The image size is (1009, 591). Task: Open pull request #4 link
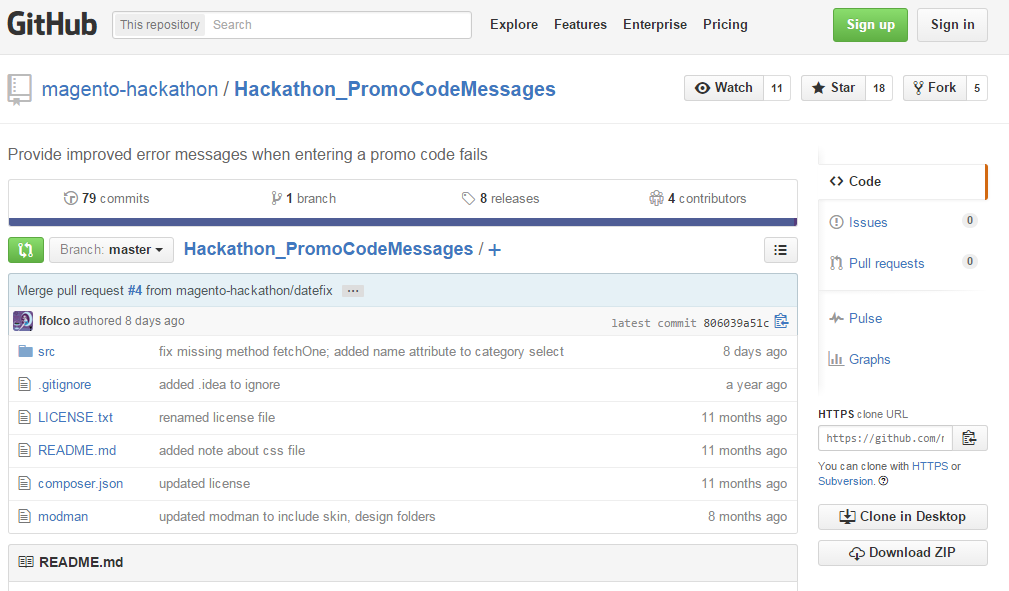point(134,290)
